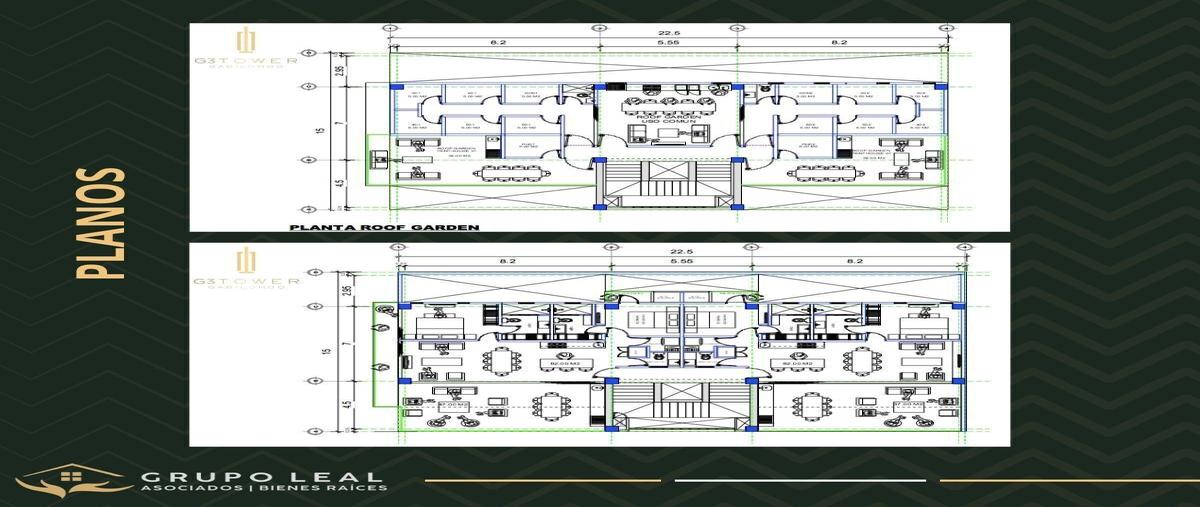This screenshot has width=1200, height=507.
Task: Click the Roof Garden Uso Comun dining table
Action: pos(666,102)
